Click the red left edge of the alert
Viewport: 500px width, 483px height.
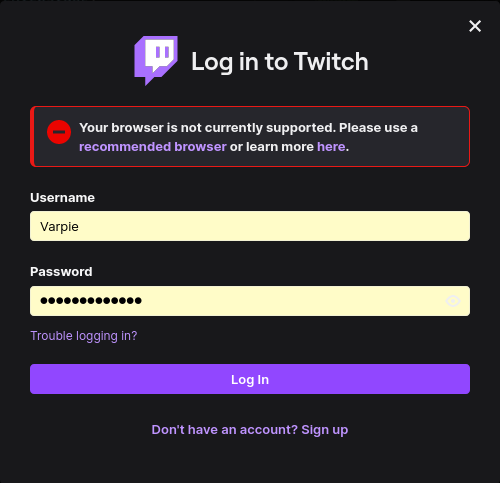[32, 137]
